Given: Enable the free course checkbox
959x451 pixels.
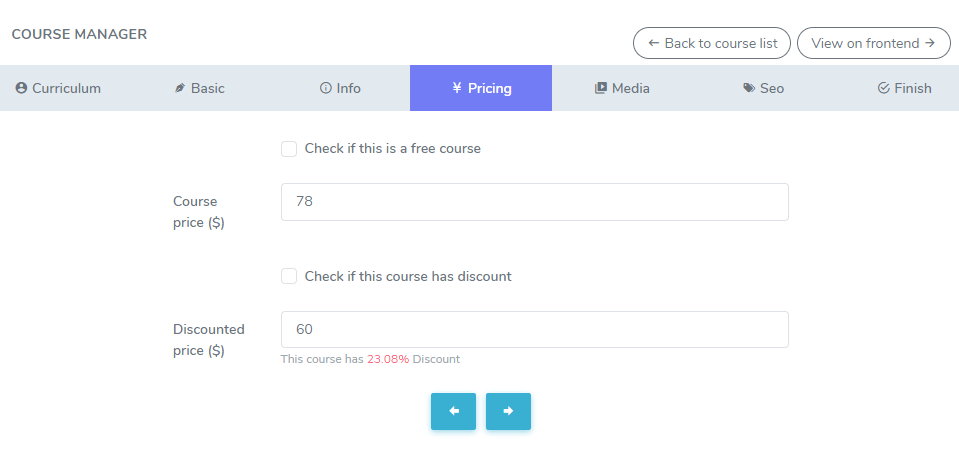Looking at the screenshot, I should [289, 149].
